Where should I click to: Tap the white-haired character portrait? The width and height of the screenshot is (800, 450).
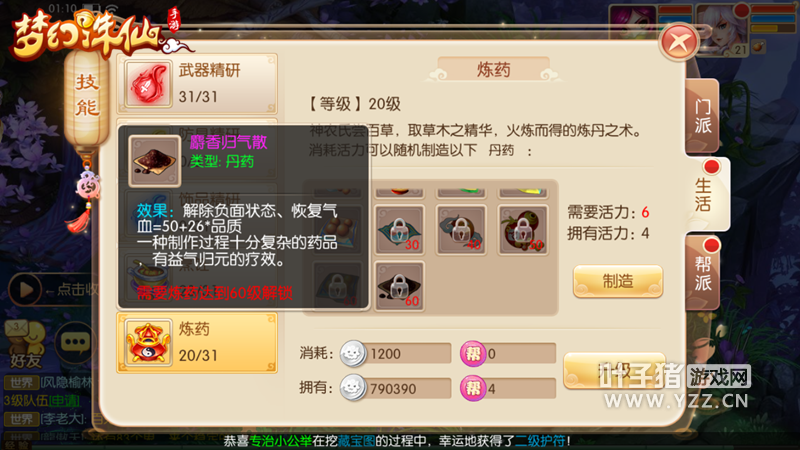click(723, 30)
